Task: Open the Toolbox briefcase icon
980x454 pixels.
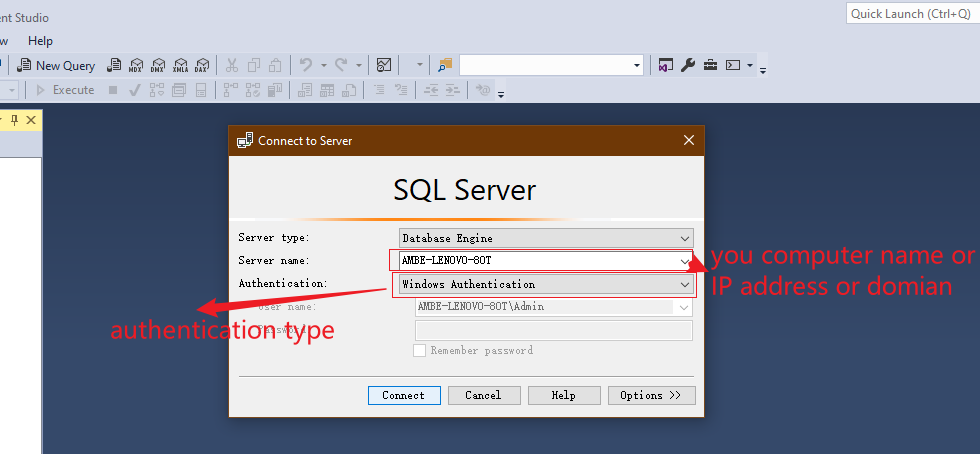Action: pos(710,65)
